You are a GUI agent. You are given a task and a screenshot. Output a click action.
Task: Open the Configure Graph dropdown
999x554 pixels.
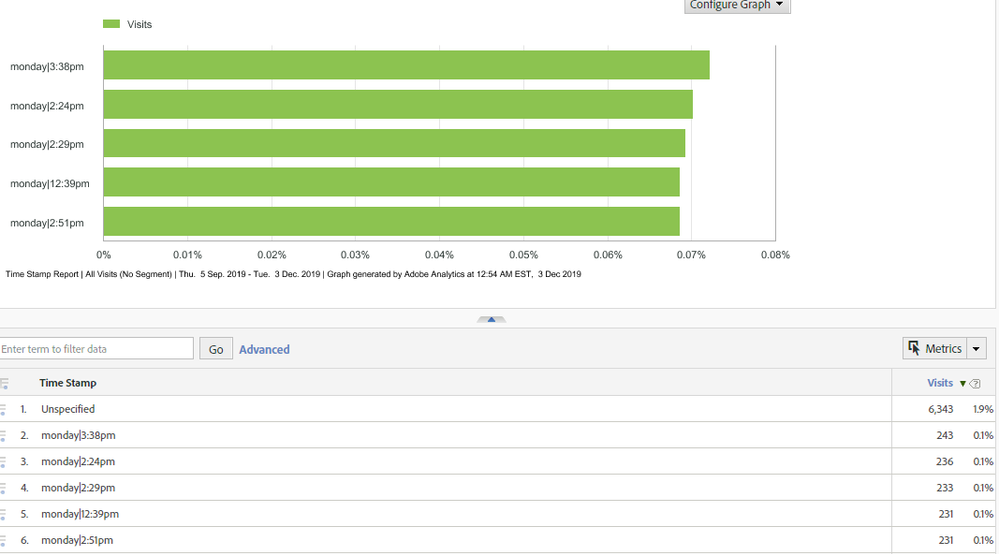coord(737,5)
